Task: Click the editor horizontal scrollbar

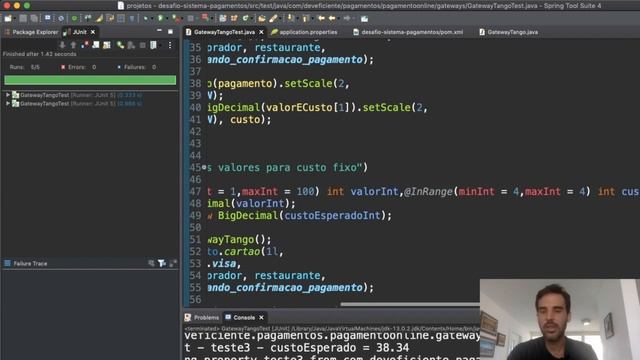Action: tap(410, 304)
